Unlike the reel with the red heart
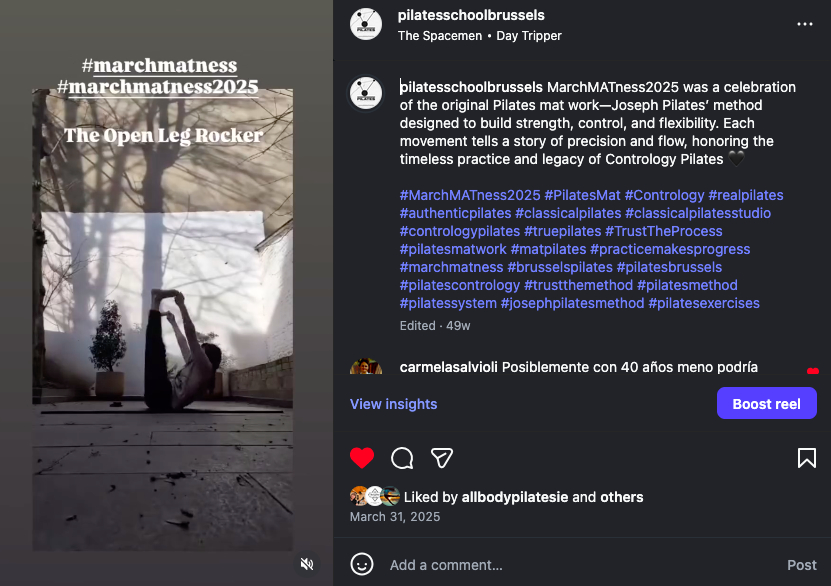The image size is (831, 586). pos(362,458)
